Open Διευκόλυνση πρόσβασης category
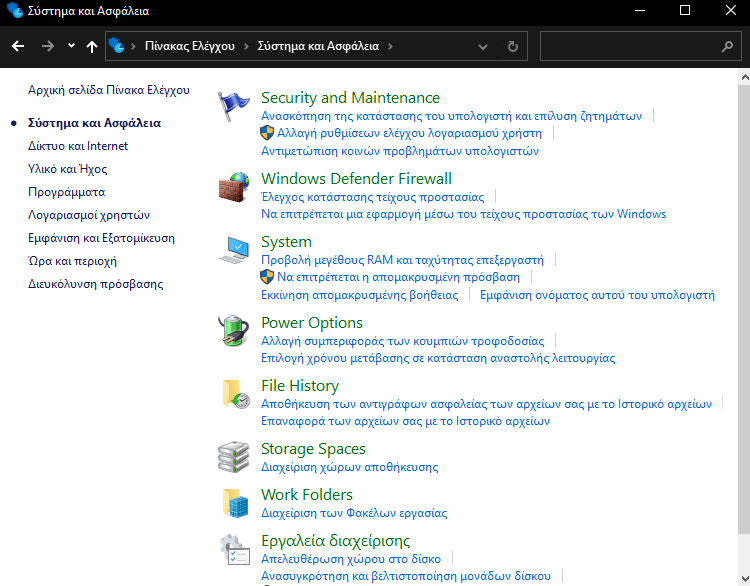 coord(96,284)
